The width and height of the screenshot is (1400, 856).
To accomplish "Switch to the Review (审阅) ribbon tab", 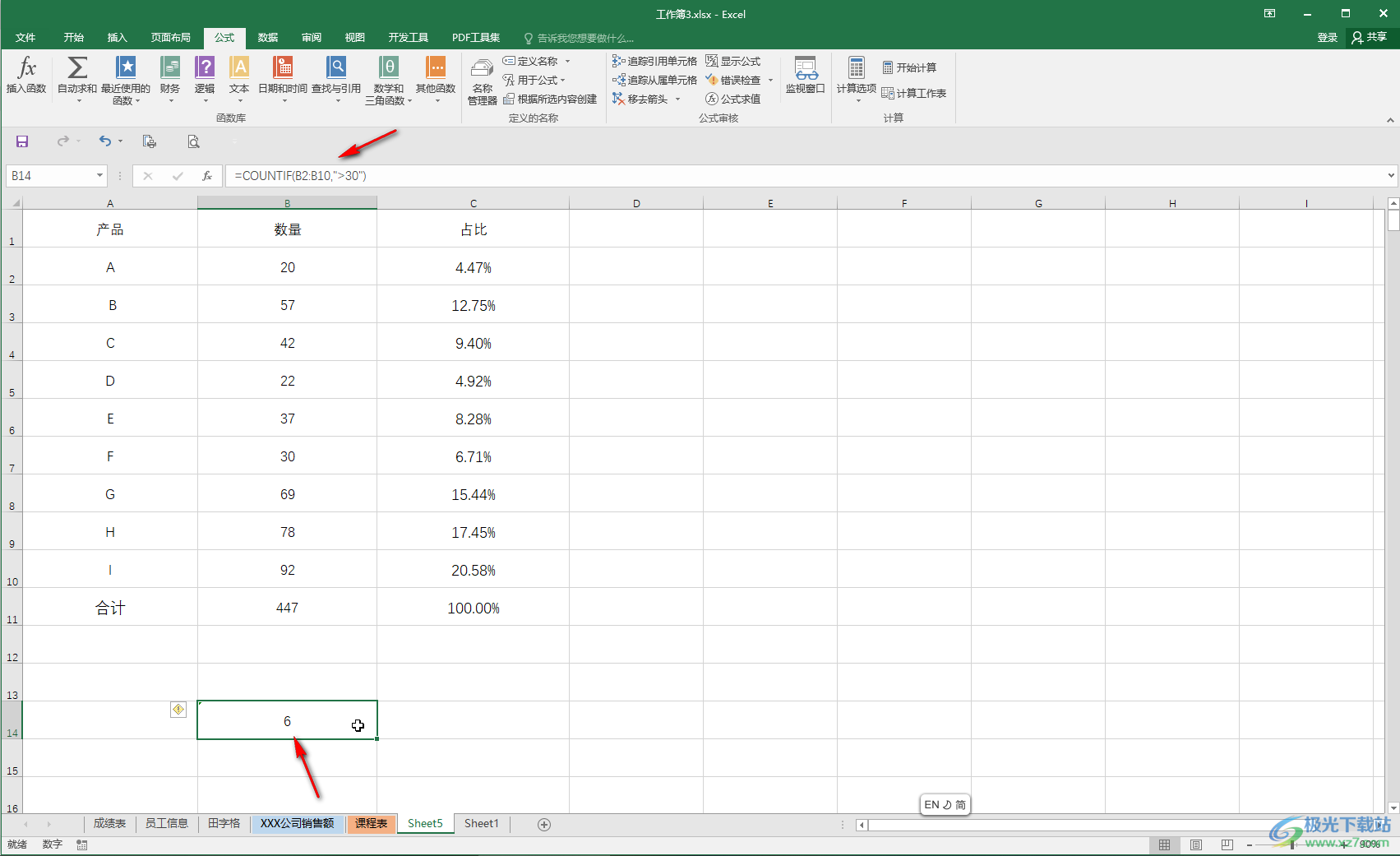I will [x=312, y=38].
